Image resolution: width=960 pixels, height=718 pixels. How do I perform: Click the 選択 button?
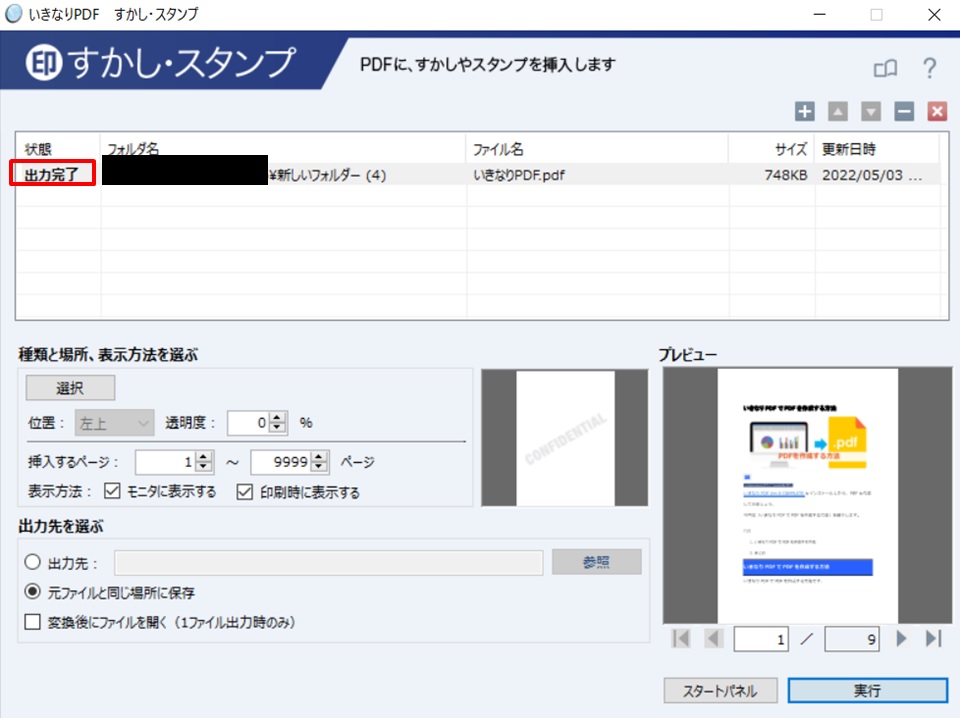(x=70, y=387)
